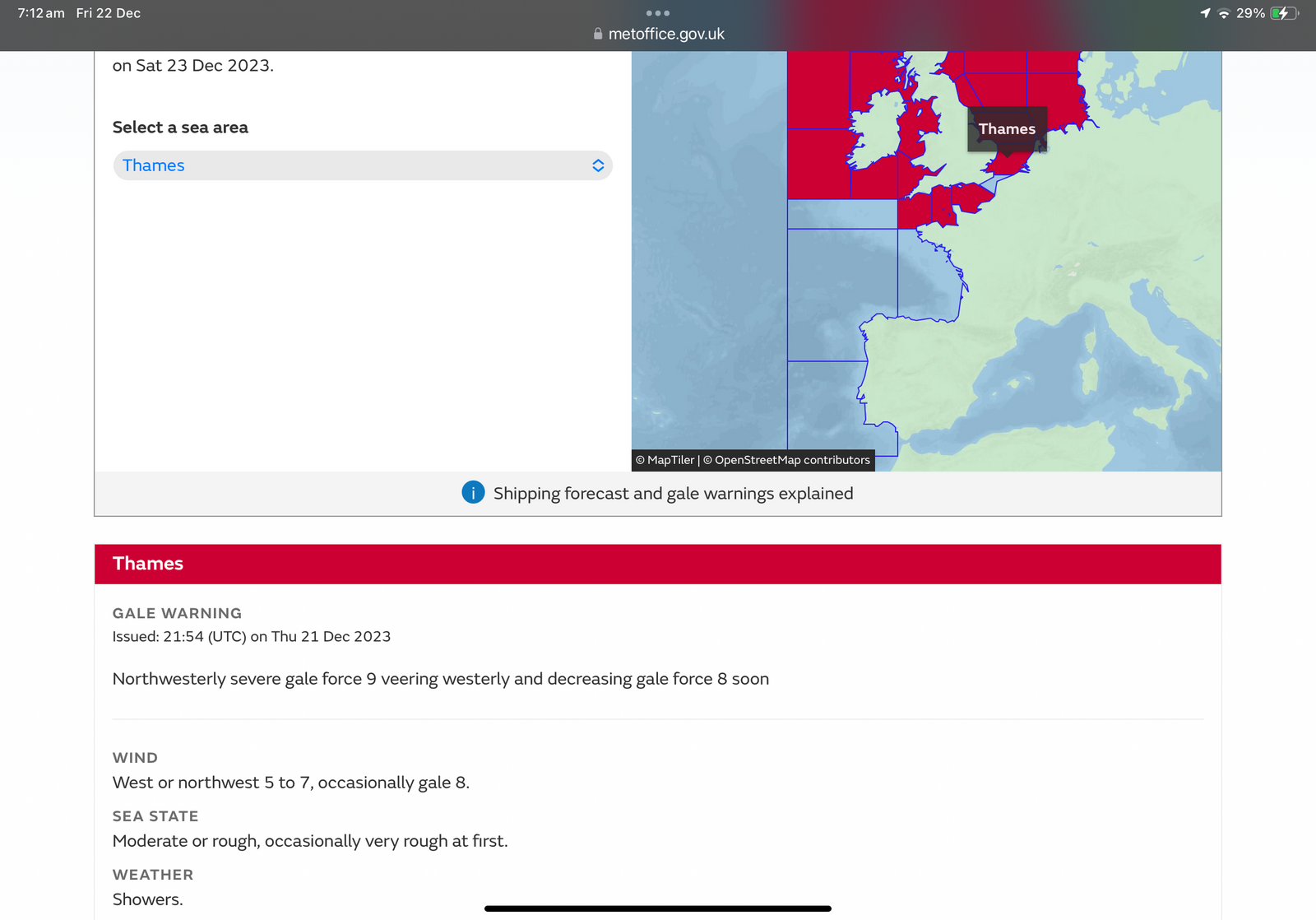Click the blue info icon beside forecast explained

click(473, 493)
